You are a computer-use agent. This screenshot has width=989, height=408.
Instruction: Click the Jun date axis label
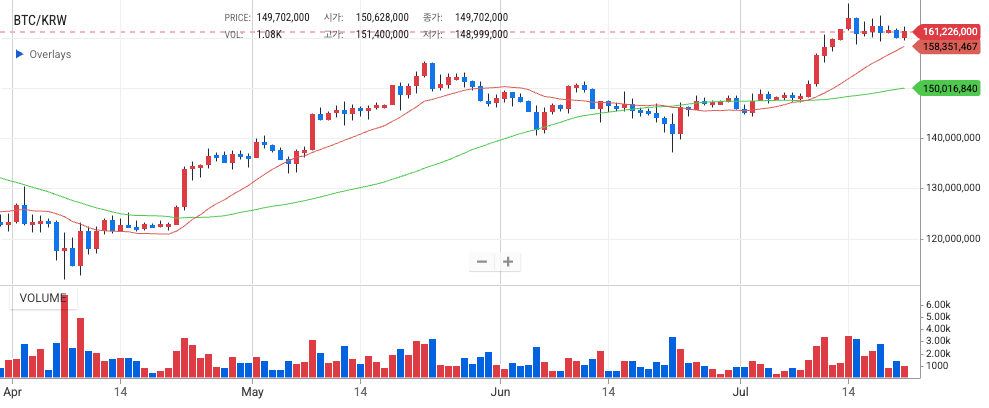click(x=500, y=392)
